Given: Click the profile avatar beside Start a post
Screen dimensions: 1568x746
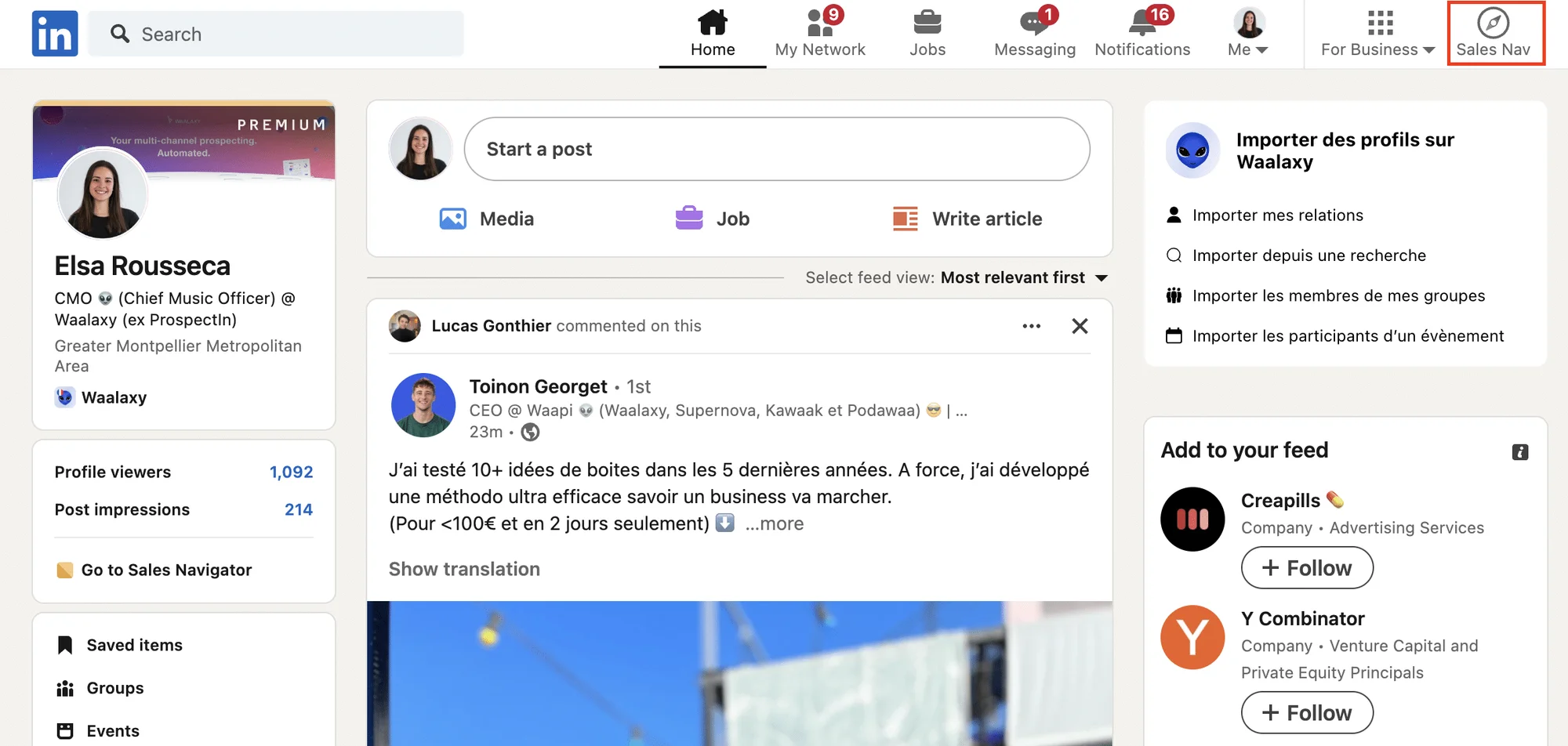Looking at the screenshot, I should tap(420, 149).
